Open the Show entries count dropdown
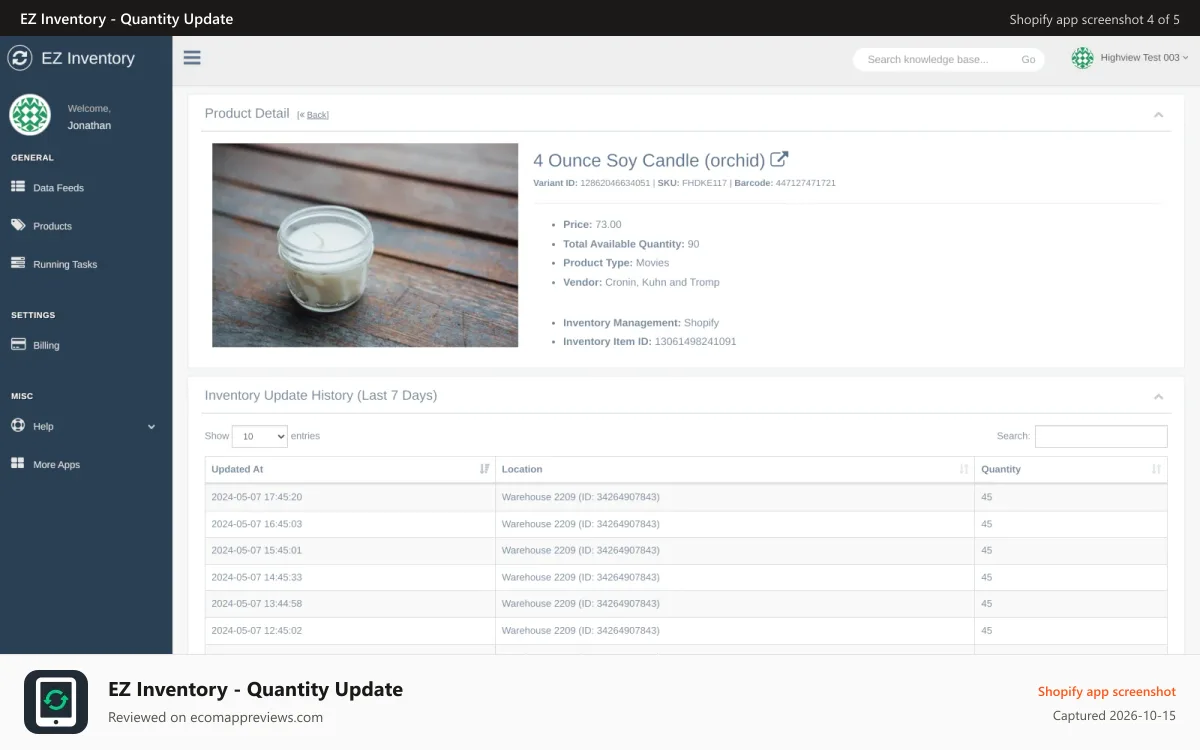1200x750 pixels. pos(259,436)
